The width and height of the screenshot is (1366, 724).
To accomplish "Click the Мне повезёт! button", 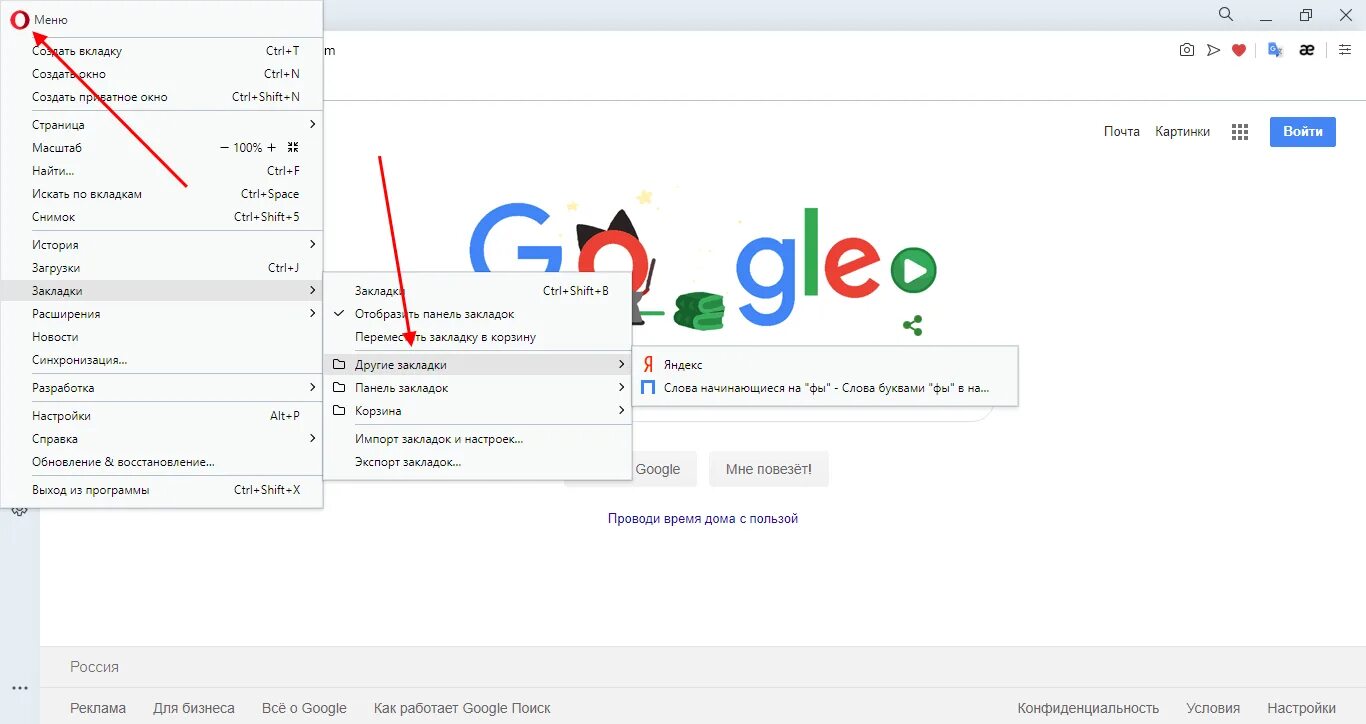I will coord(769,469).
